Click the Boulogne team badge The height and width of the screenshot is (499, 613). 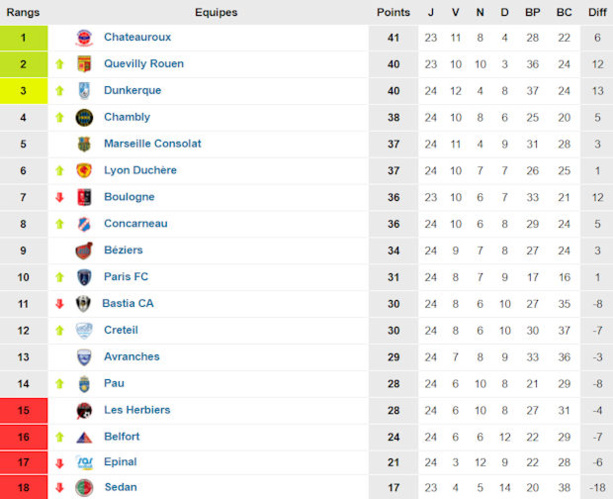(85, 197)
